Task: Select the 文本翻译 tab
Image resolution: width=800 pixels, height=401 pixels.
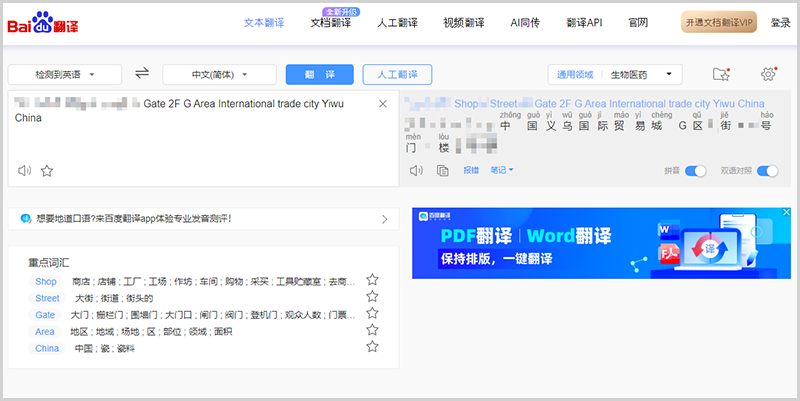Action: point(264,23)
